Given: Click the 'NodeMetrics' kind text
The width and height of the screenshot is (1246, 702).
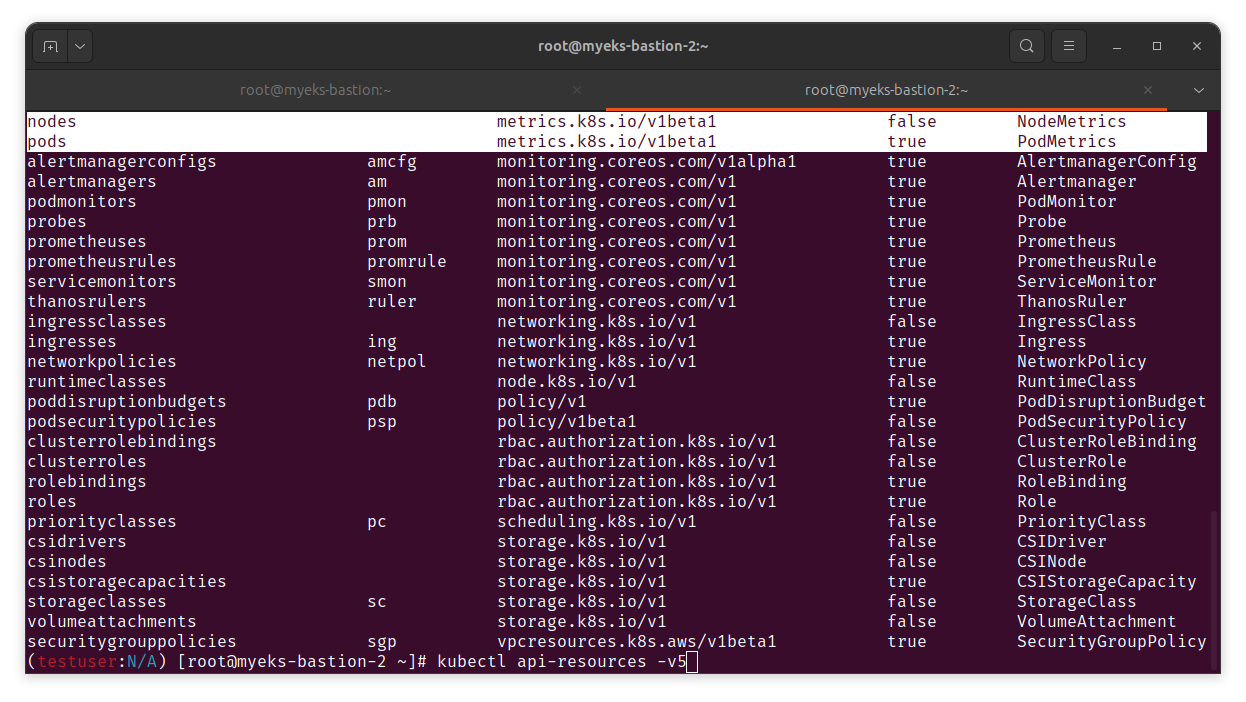Looking at the screenshot, I should 1072,121.
